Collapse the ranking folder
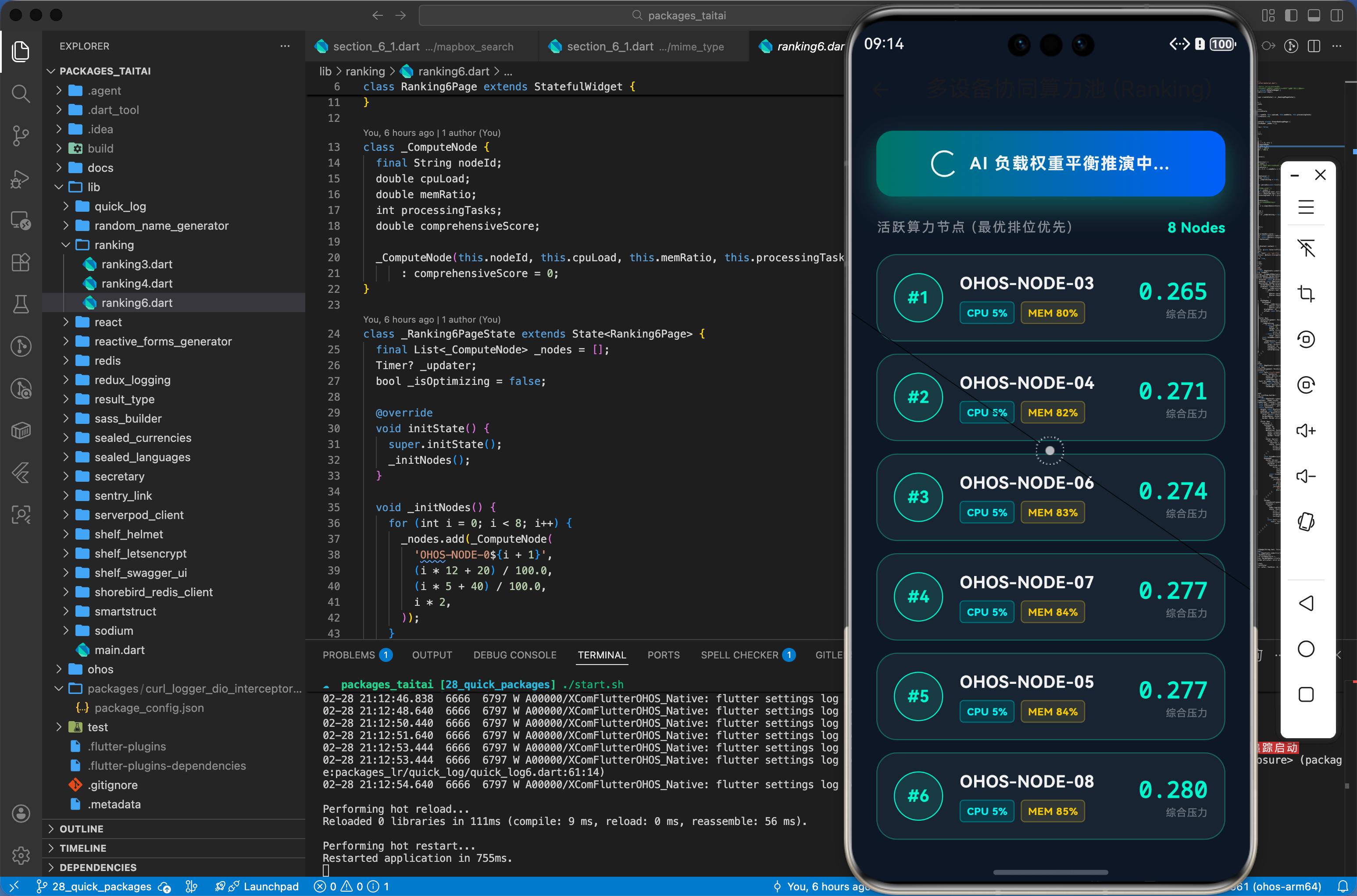Screen dimensions: 1357x896 [114, 245]
